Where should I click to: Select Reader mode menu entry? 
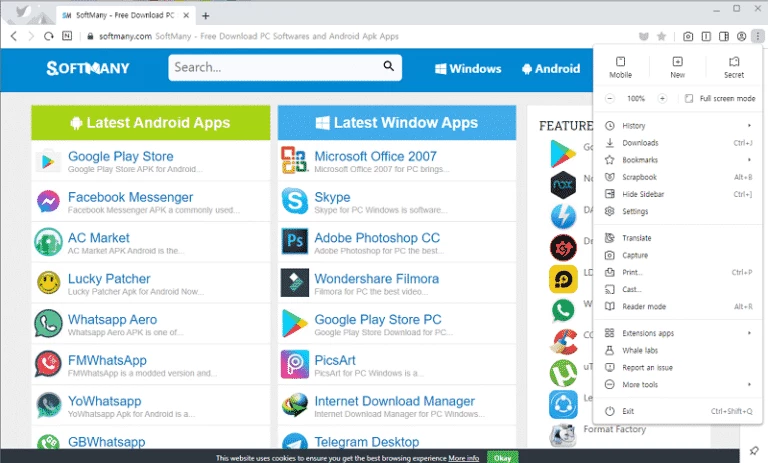point(643,306)
